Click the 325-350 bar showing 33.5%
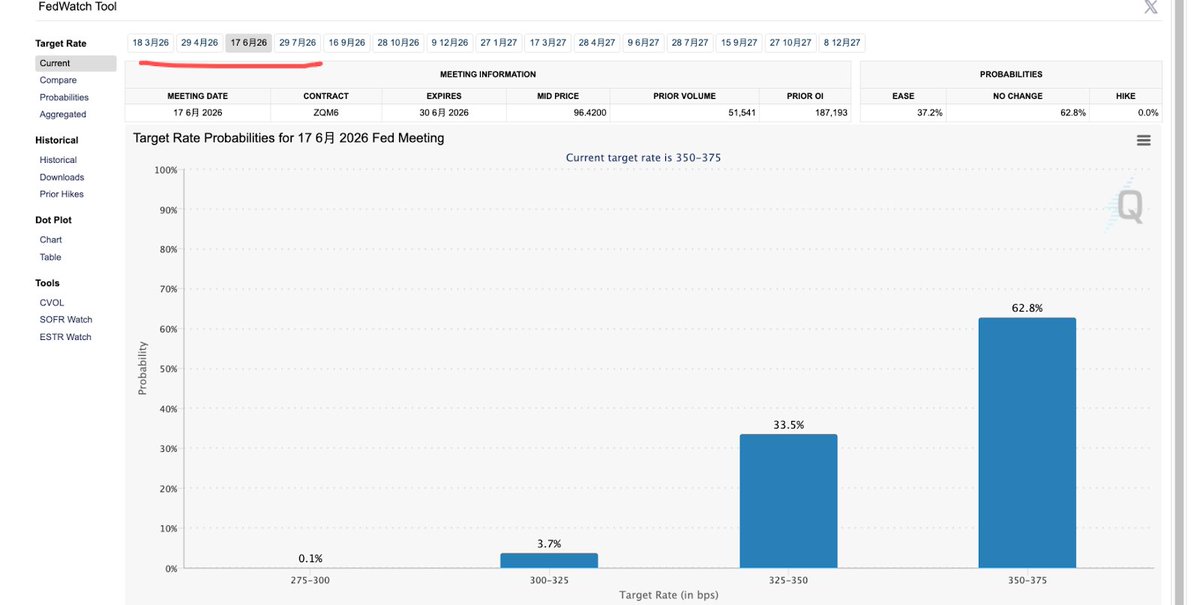The image size is (1200, 605). click(x=788, y=501)
